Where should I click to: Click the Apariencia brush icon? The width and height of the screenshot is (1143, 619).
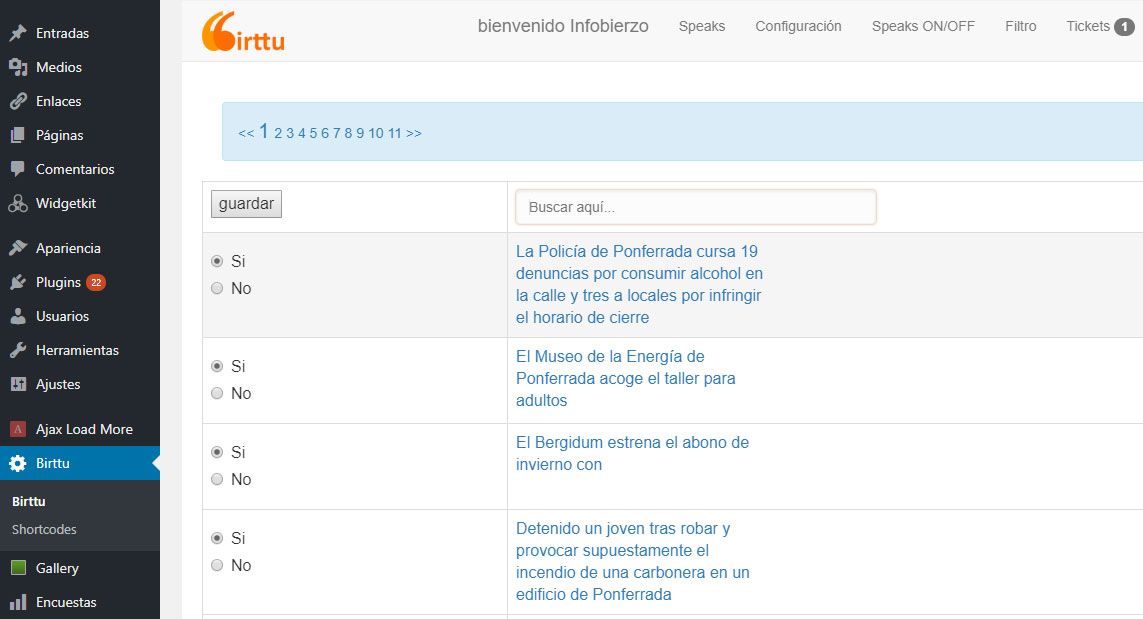pyautogui.click(x=18, y=248)
